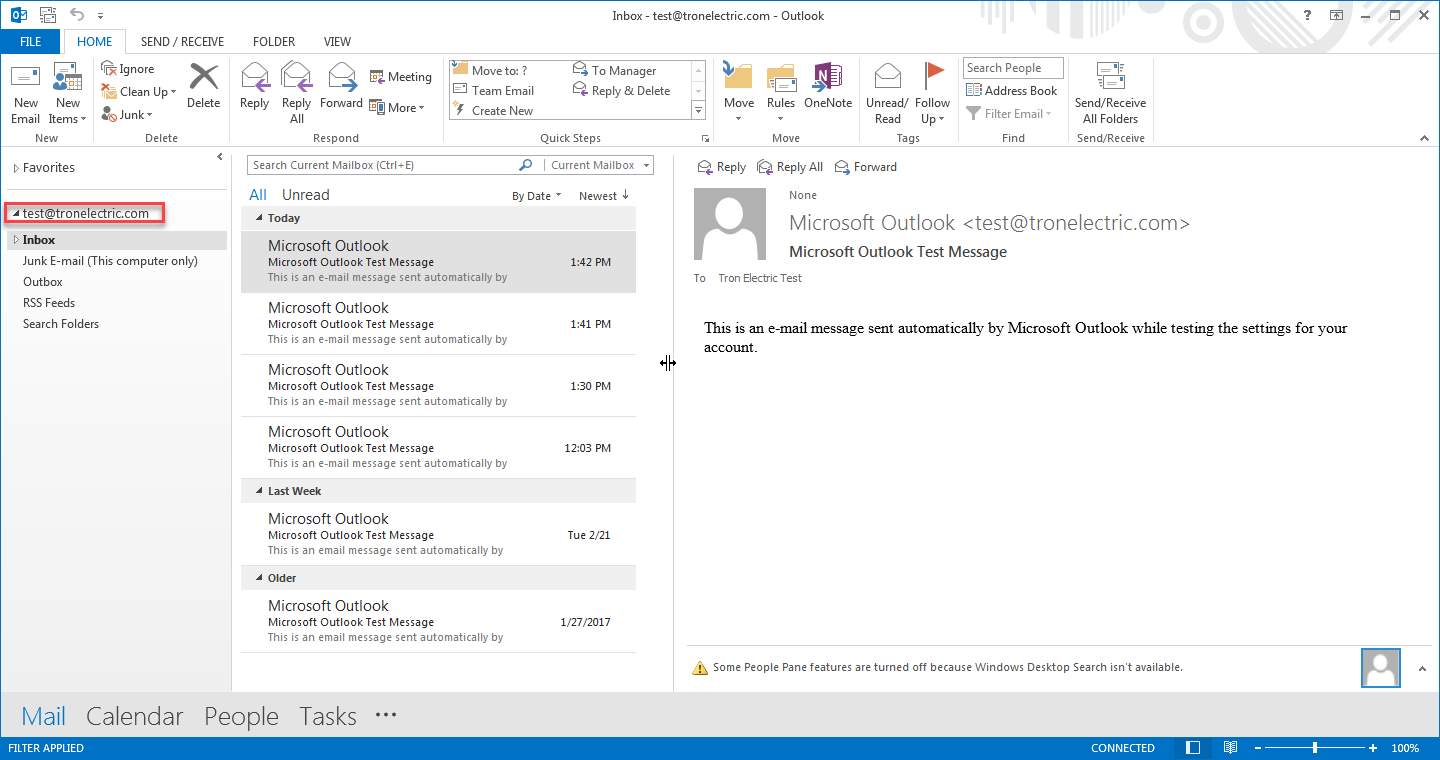Click the zoom slider handle
Viewport: 1440px width, 760px height.
pyautogui.click(x=1314, y=748)
